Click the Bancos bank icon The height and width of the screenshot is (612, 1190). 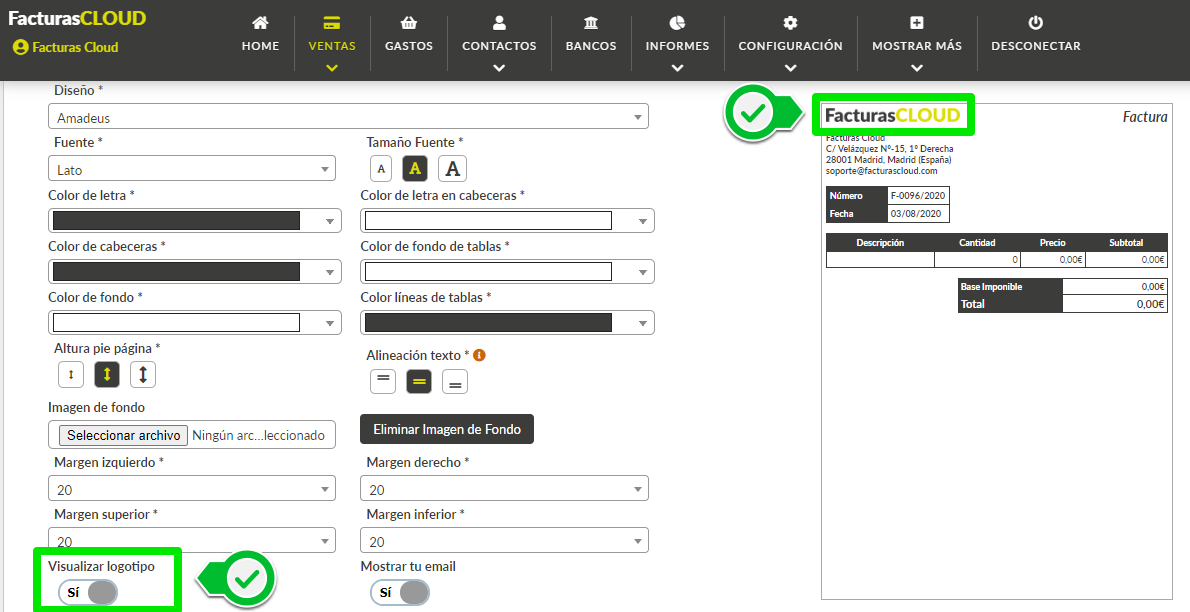(x=590, y=23)
